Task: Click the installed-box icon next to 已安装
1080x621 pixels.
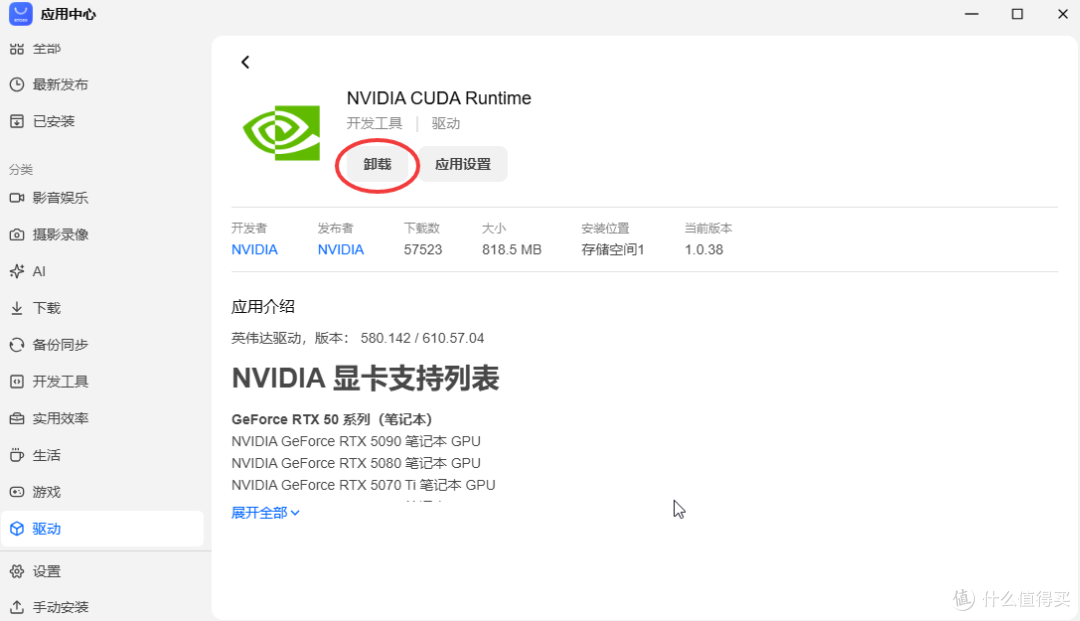Action: pyautogui.click(x=17, y=121)
